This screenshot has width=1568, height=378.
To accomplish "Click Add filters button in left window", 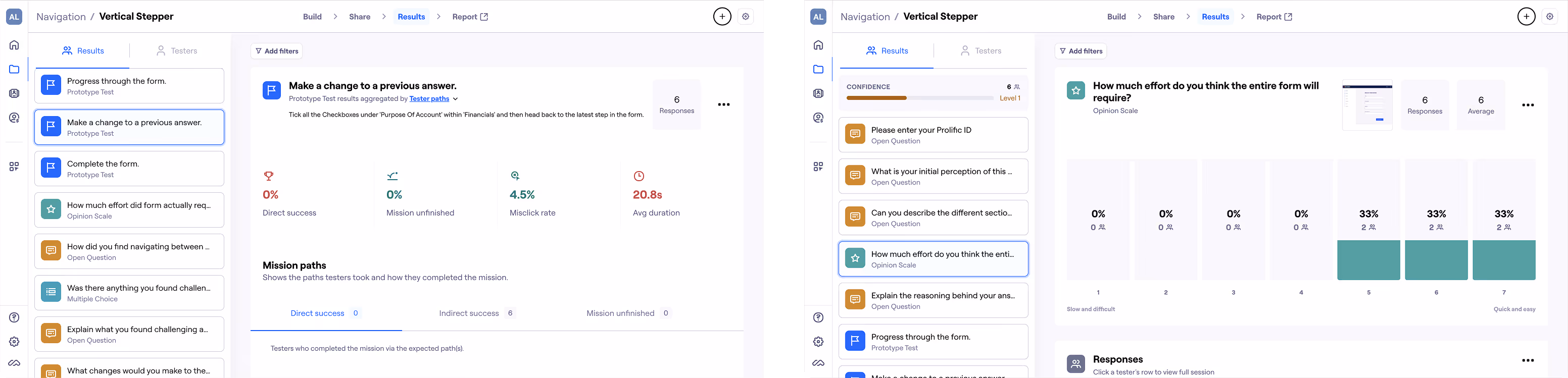I will 276,51.
